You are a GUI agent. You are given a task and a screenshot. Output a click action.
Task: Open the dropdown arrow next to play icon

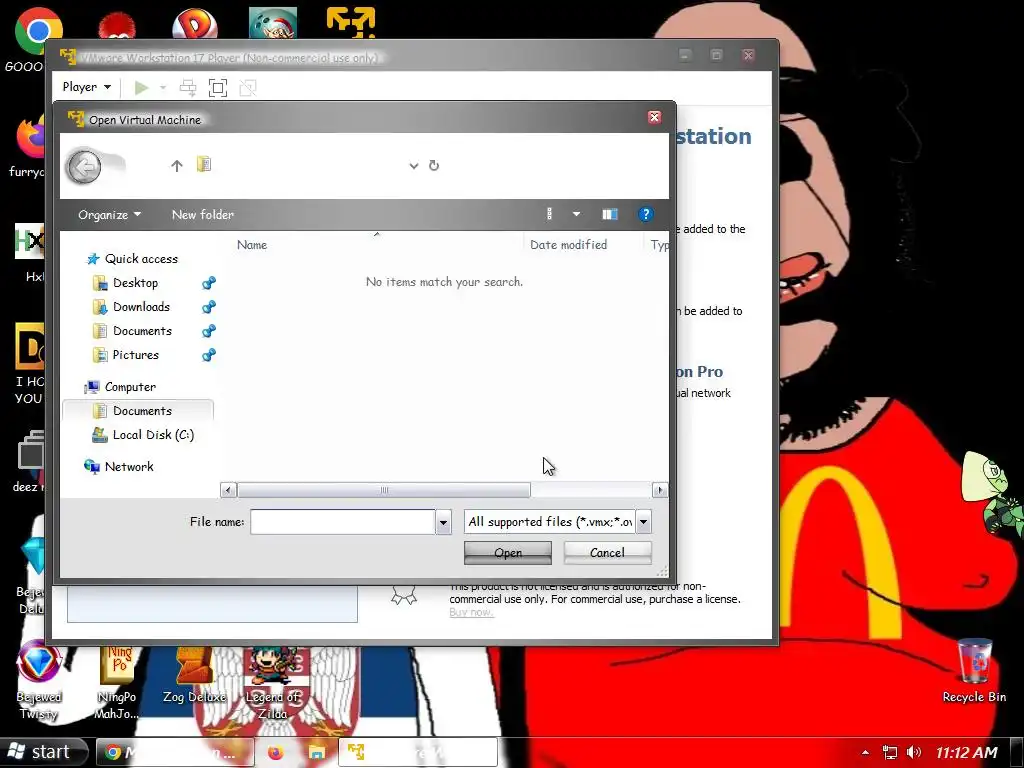tap(163, 88)
